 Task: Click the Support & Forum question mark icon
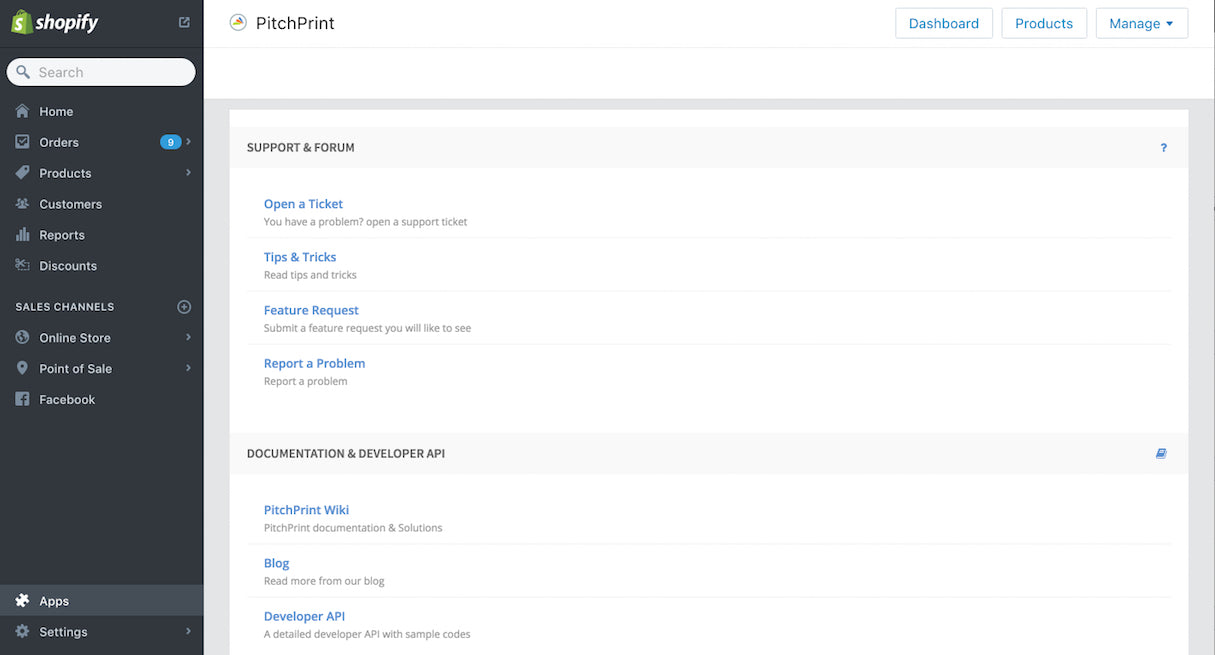1163,148
